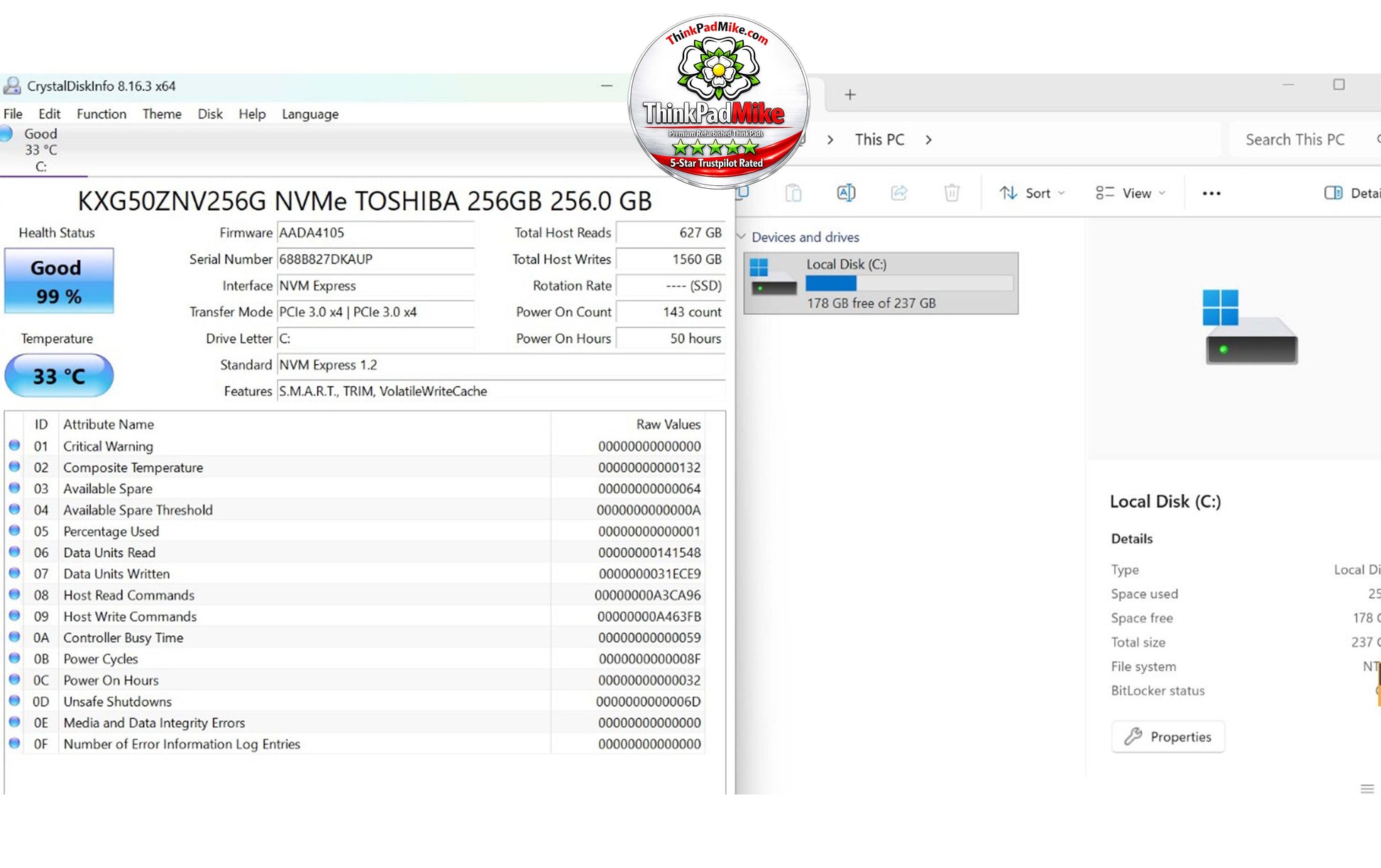Click the Attribute Name column header
The image size is (1381, 868).
[304, 424]
